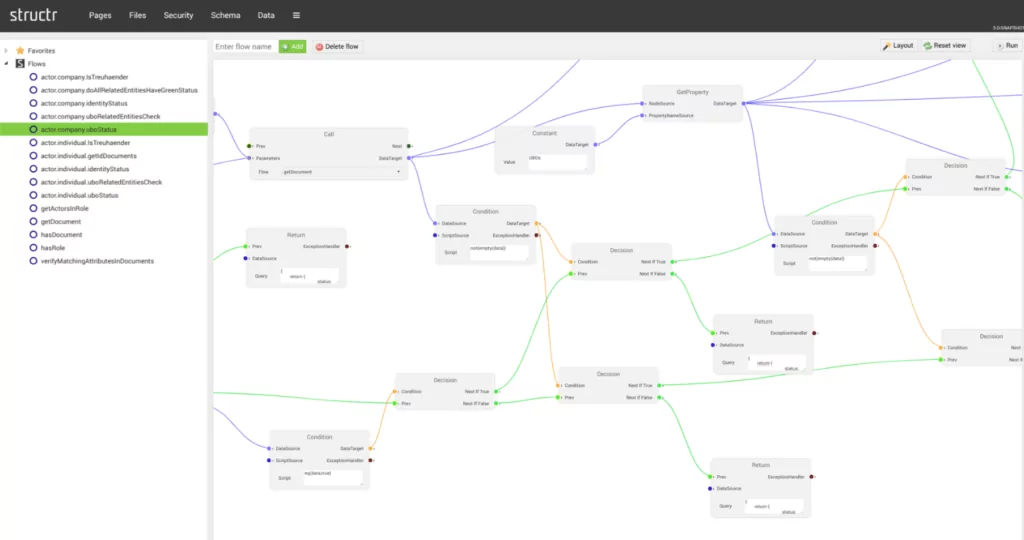Viewport: 1024px width, 540px height.
Task: Open the Pages menu
Action: pos(100,15)
